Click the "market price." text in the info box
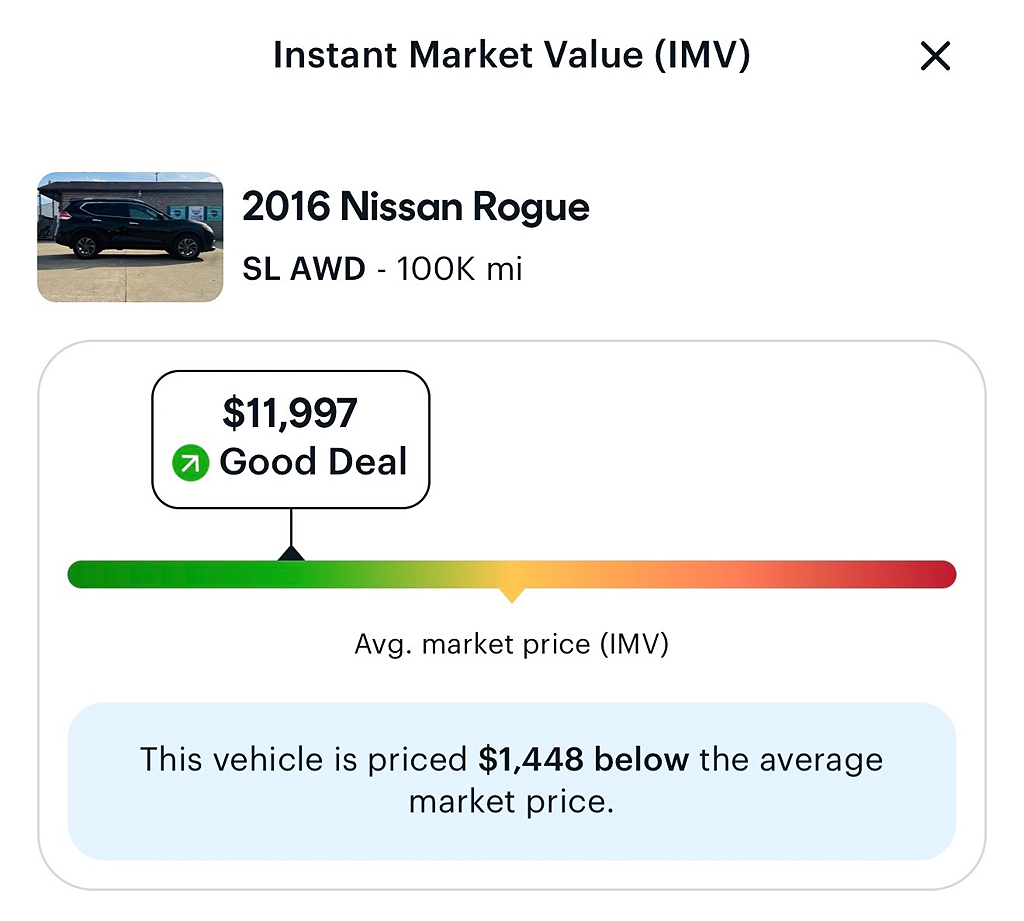This screenshot has width=1024, height=921. click(511, 802)
